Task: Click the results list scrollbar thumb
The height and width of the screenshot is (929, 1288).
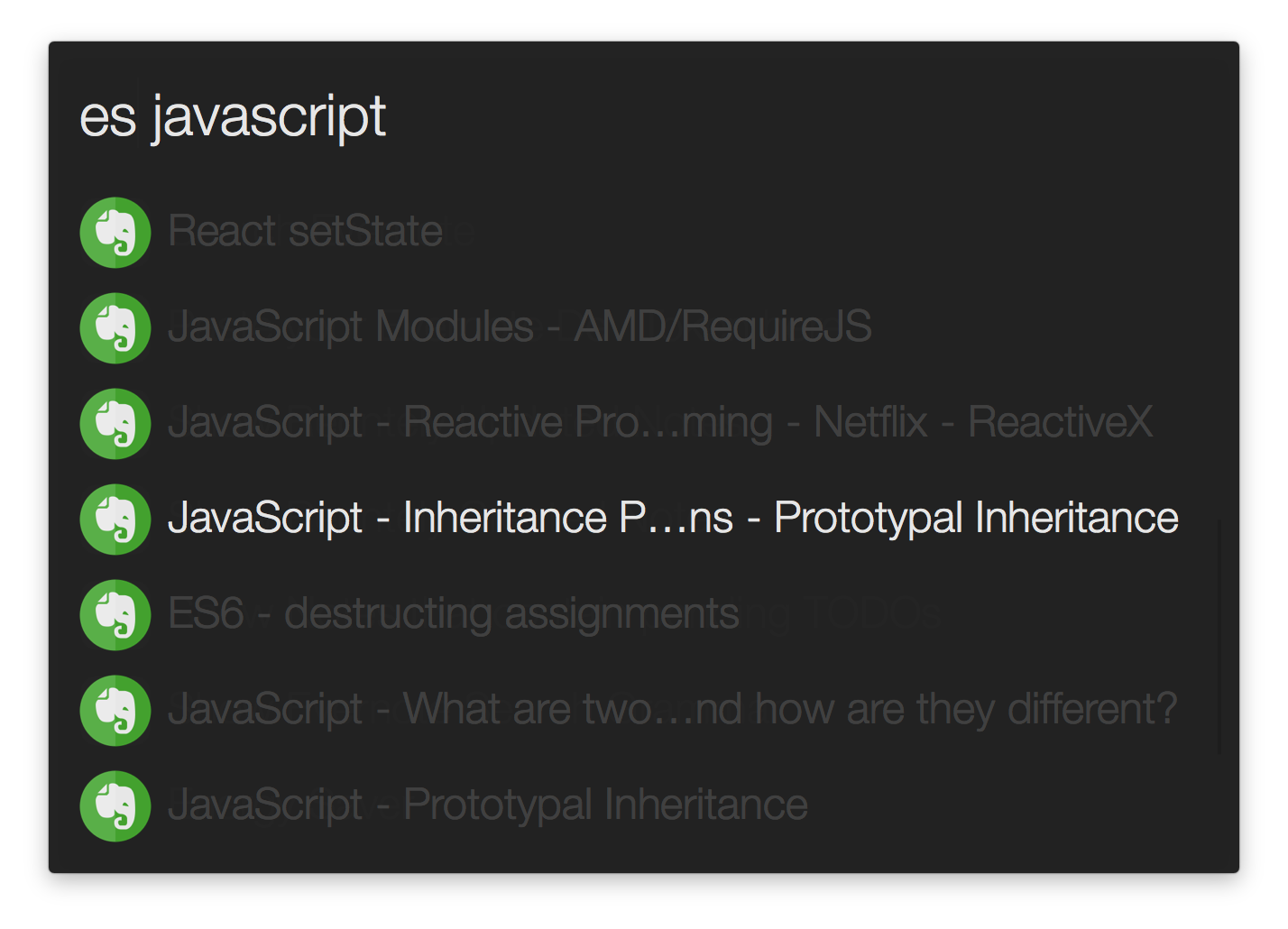Action: tap(1219, 636)
